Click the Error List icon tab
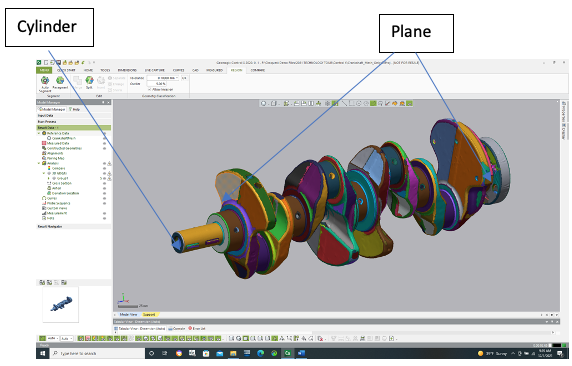The height and width of the screenshot is (366, 572). click(197, 328)
